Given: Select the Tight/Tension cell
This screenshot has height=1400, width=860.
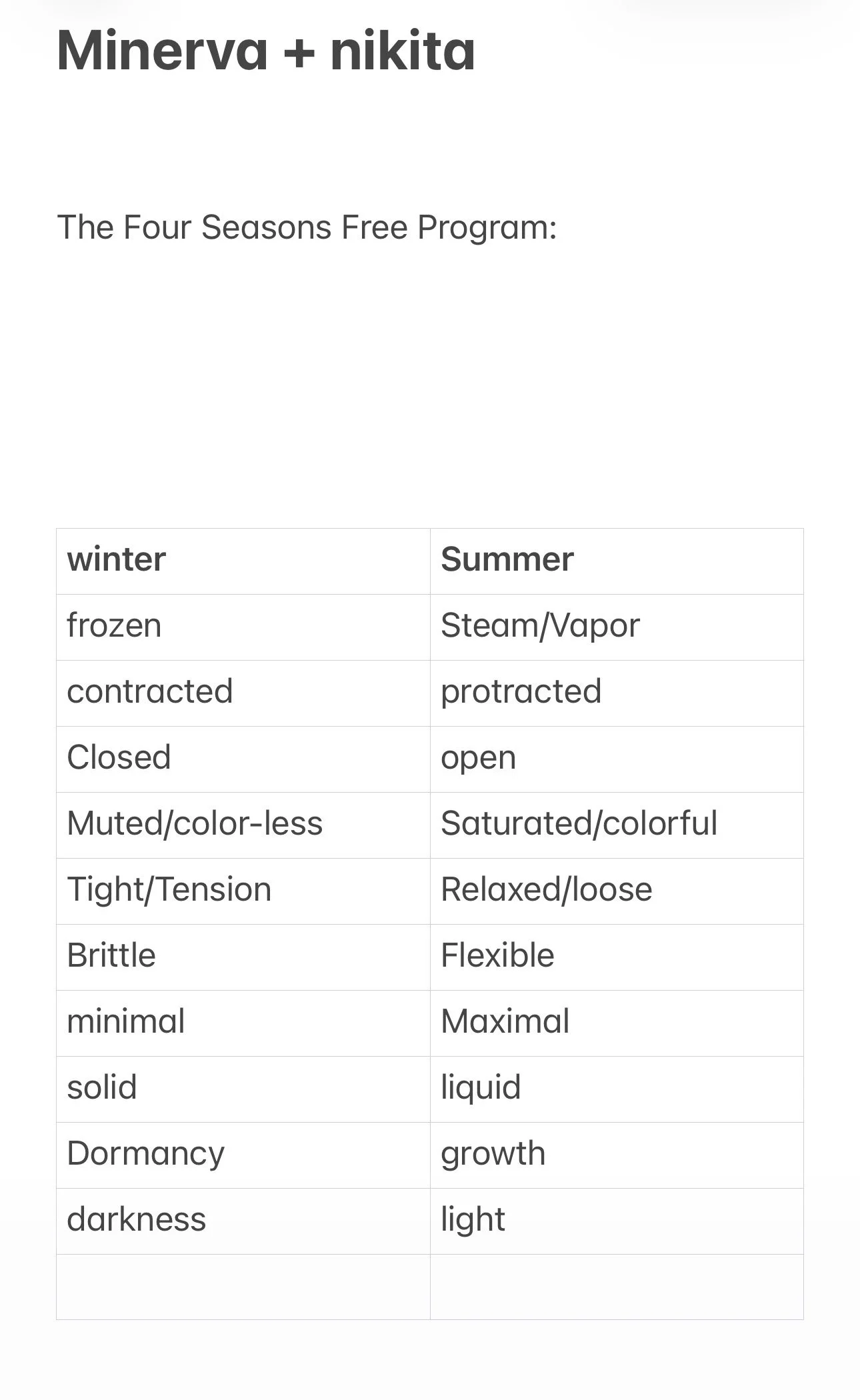Looking at the screenshot, I should [x=243, y=891].
